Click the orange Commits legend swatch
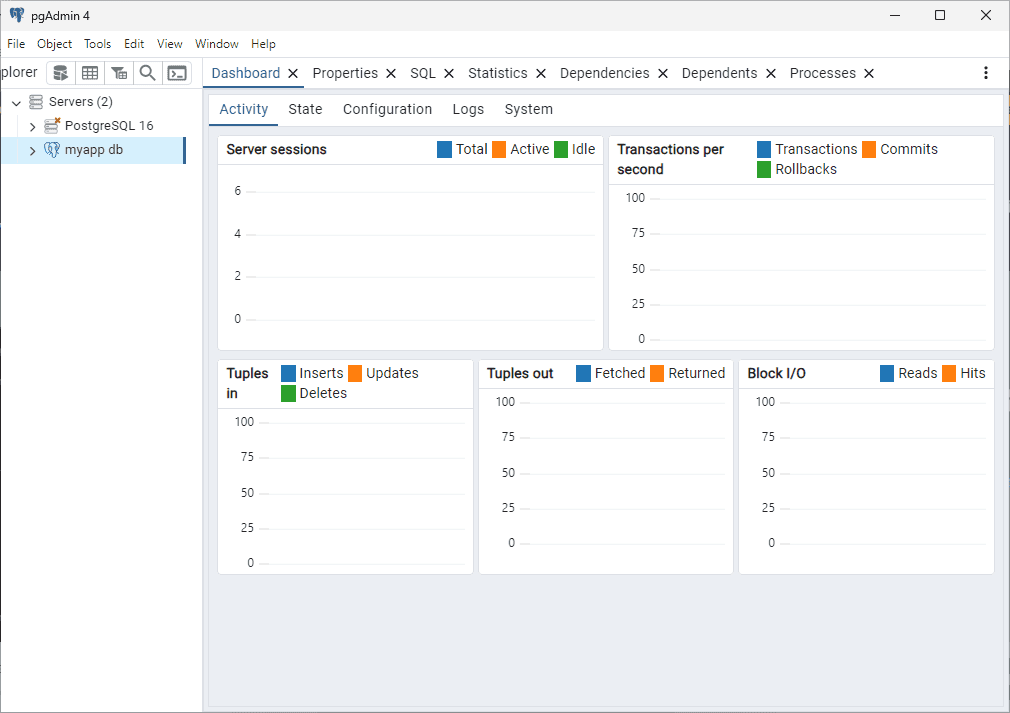Screen dimensions: 1010x713 tap(869, 149)
